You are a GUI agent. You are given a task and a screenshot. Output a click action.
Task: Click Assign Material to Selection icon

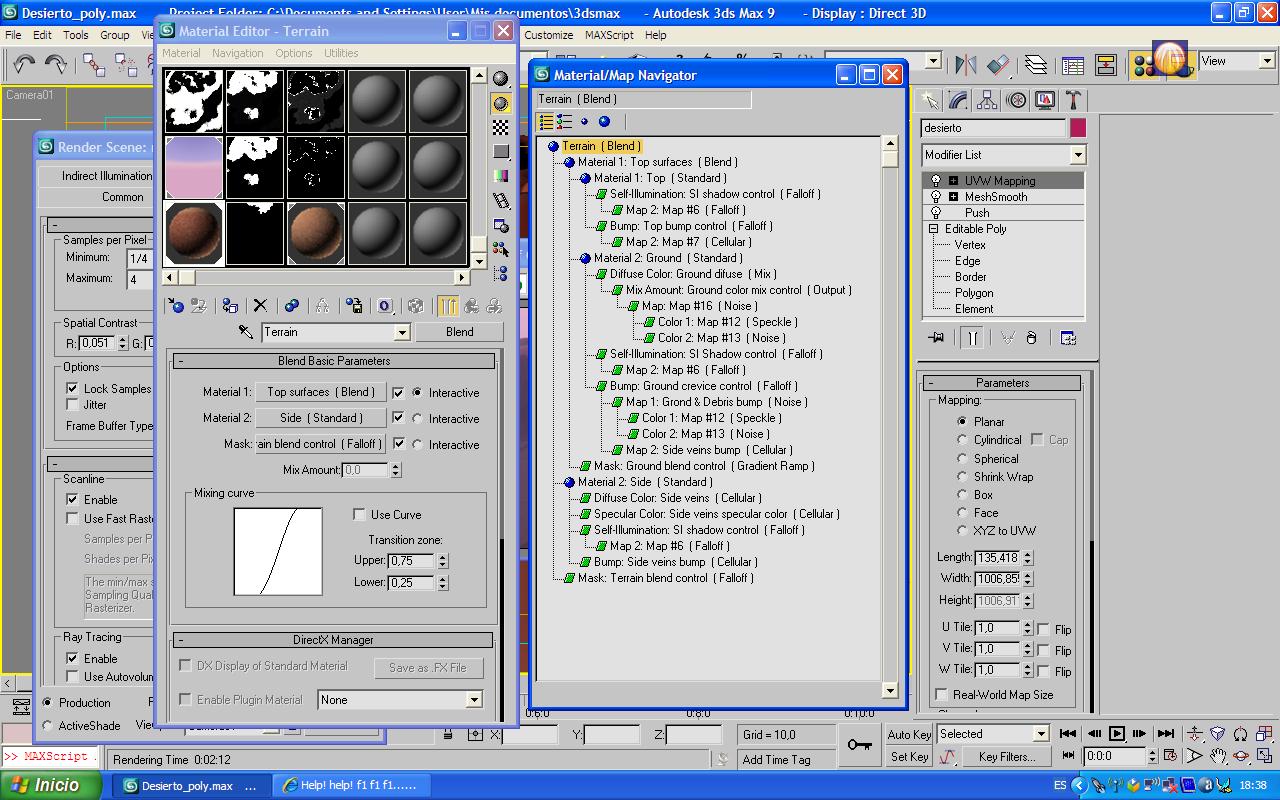pyautogui.click(x=230, y=306)
